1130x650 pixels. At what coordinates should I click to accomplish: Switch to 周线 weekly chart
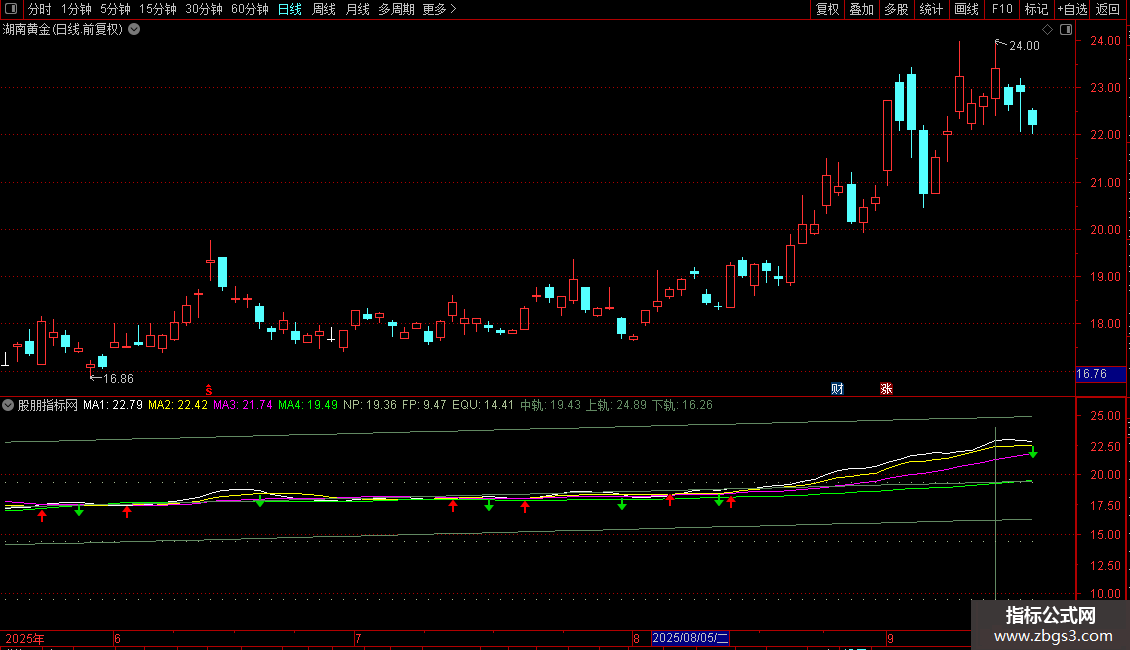324,9
